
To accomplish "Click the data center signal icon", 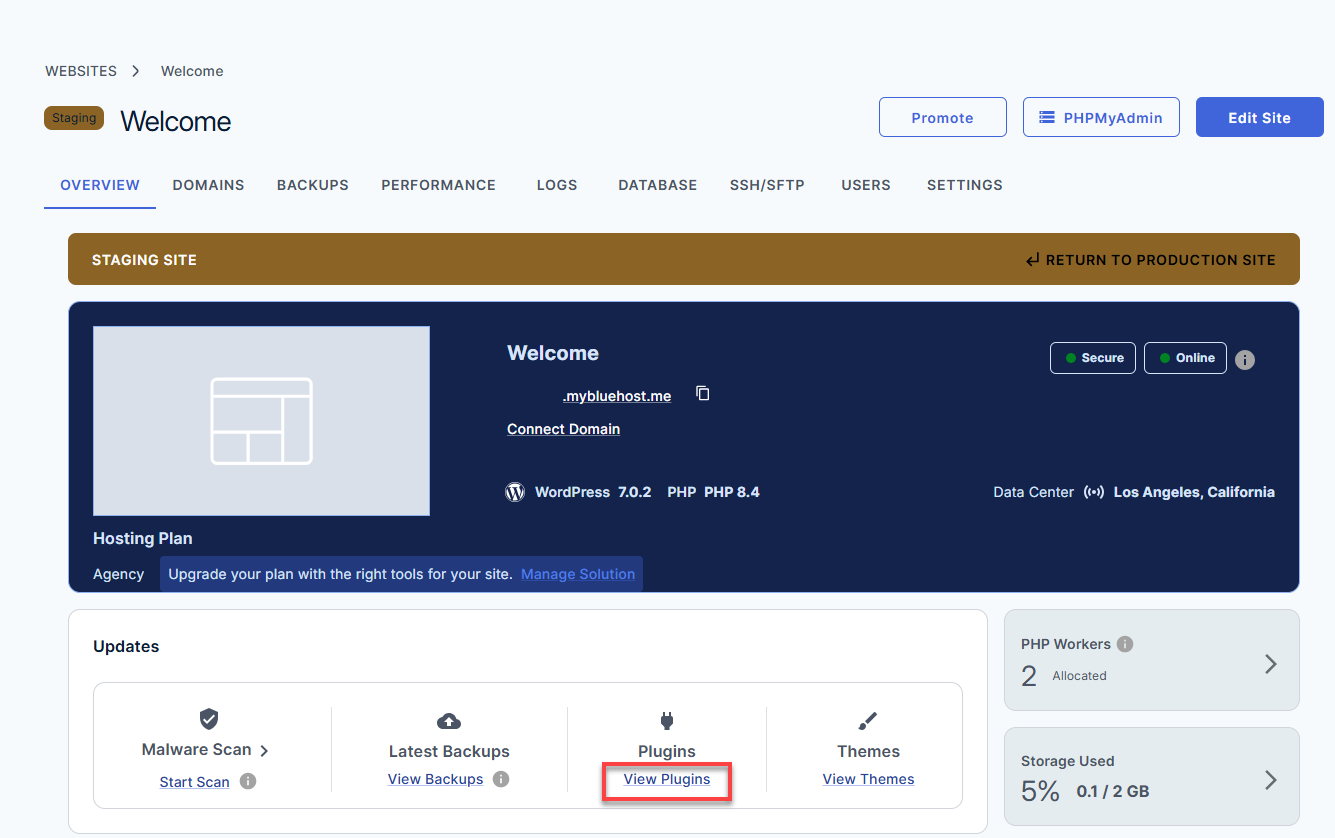I will coord(1094,492).
